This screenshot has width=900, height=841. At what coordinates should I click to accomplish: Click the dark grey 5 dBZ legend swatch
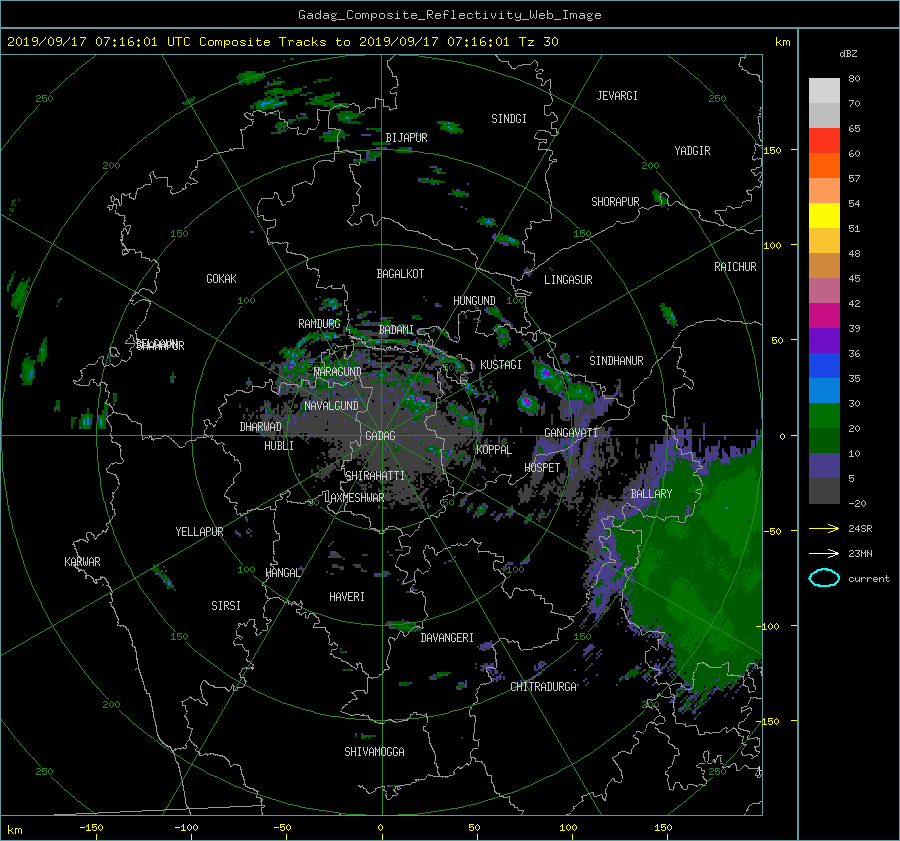(824, 491)
